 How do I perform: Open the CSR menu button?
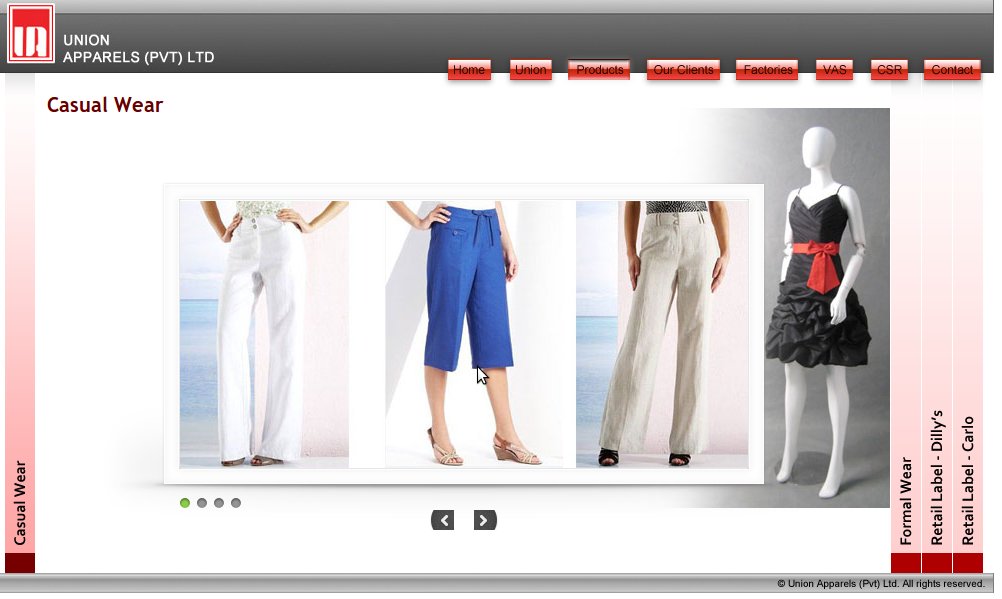point(889,70)
